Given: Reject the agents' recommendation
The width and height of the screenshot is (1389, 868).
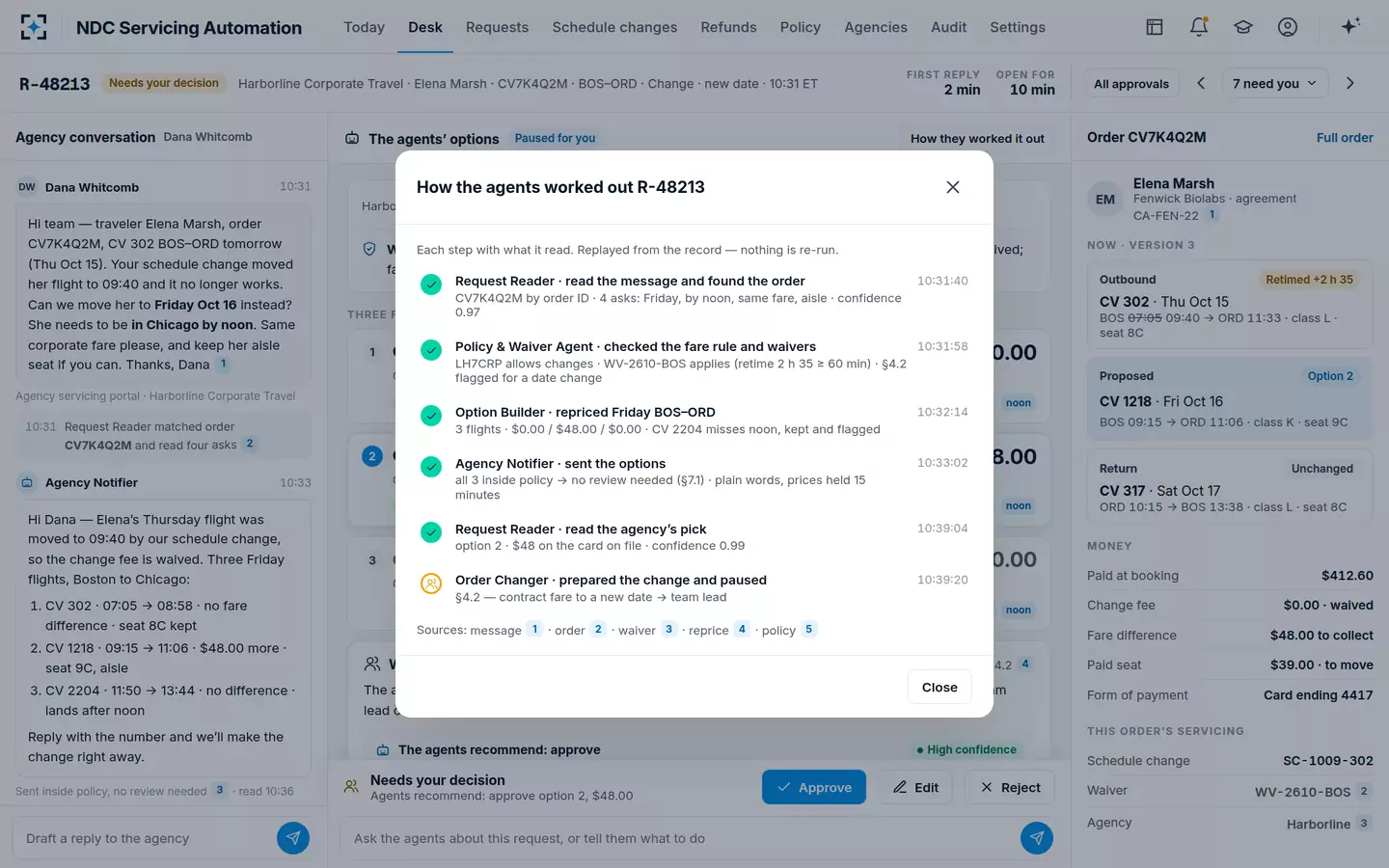Looking at the screenshot, I should (x=1010, y=787).
